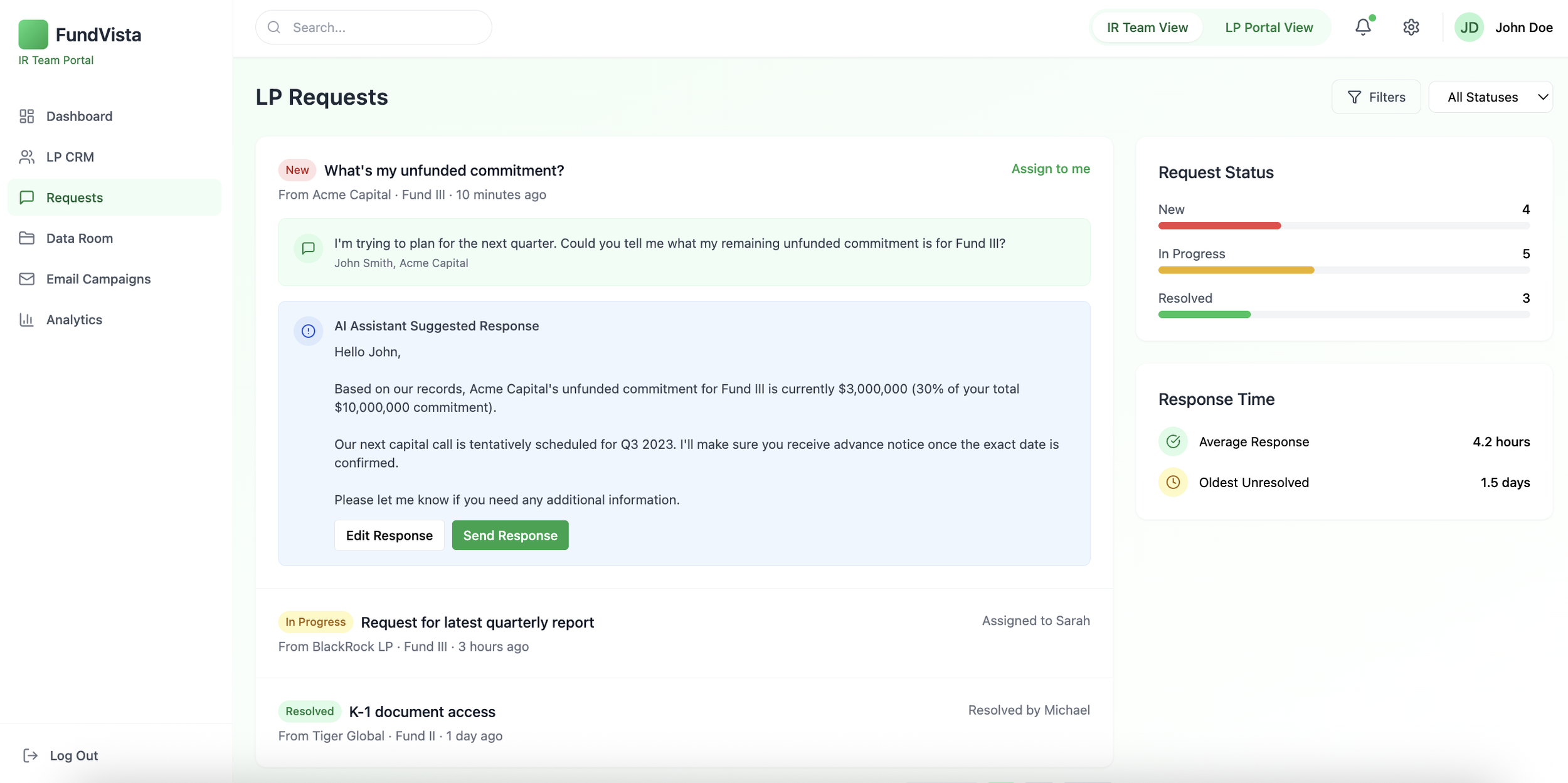Open the All Statuses dropdown
1568x783 pixels.
pos(1490,97)
